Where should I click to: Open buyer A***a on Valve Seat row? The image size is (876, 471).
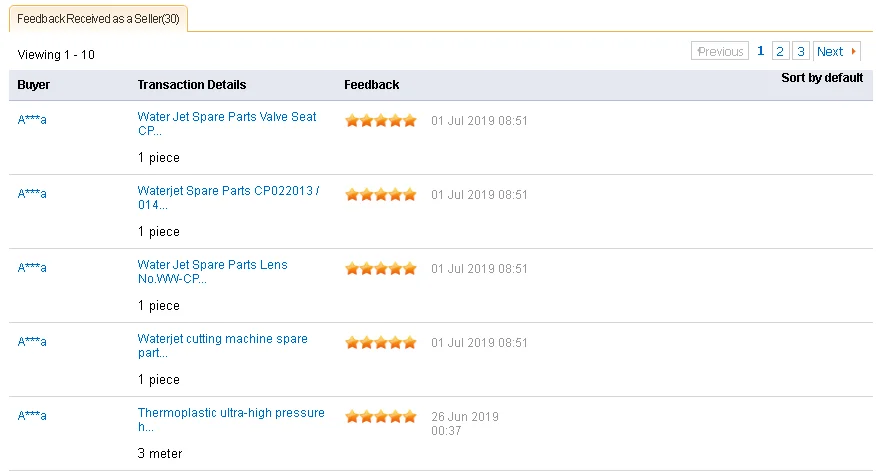coord(32,120)
